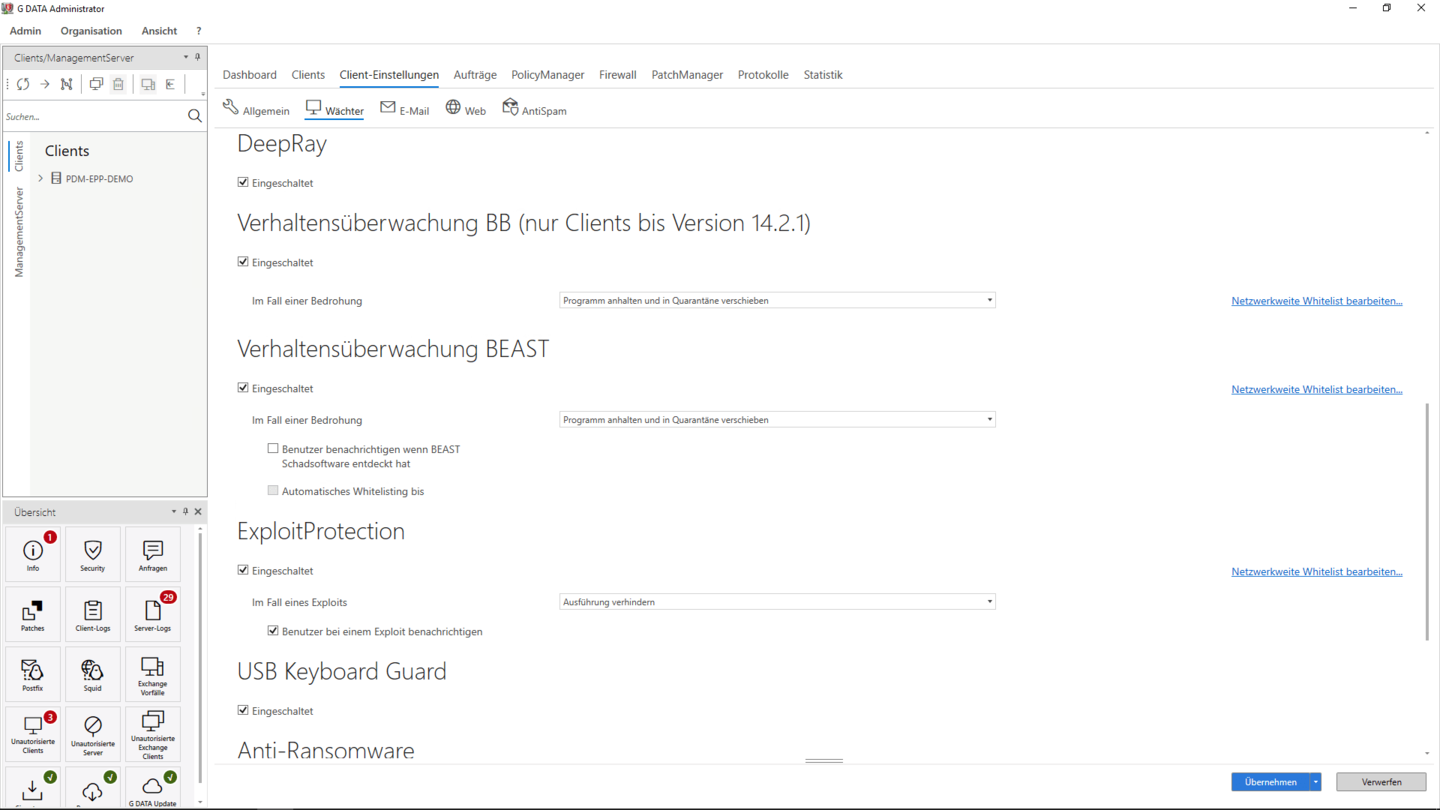Switch to the E-Mail settings sub-tab
This screenshot has height=810, width=1440.
pos(404,109)
